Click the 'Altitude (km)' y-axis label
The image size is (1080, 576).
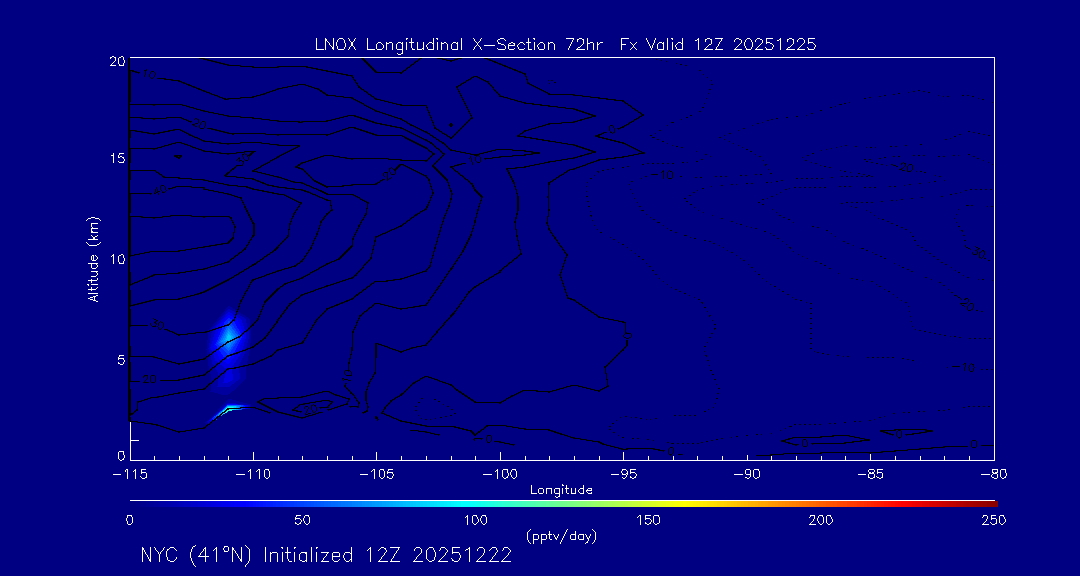click(x=94, y=259)
